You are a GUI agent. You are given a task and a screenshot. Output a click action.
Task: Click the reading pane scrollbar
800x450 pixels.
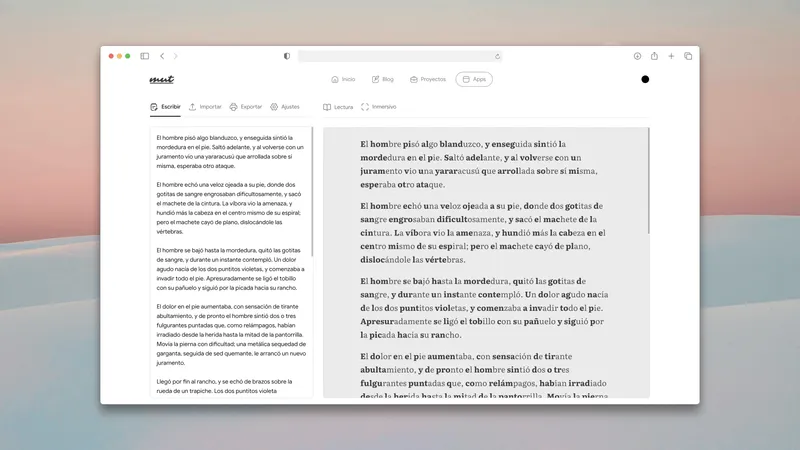(x=648, y=181)
